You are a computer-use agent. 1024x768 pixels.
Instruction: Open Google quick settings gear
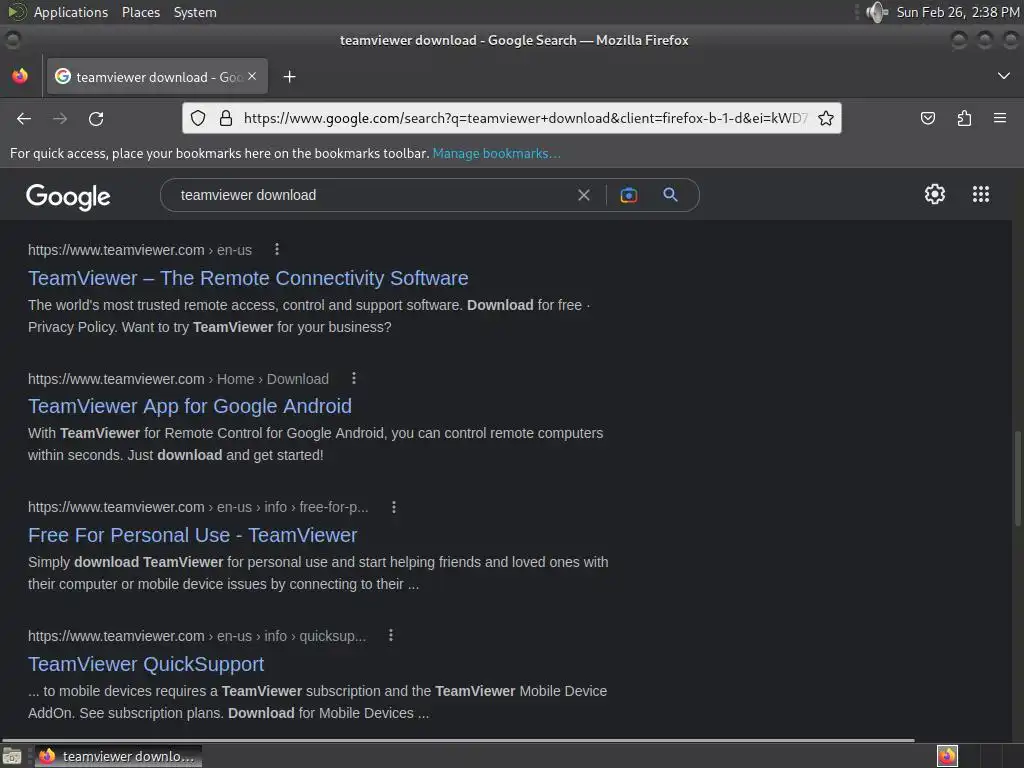pyautogui.click(x=935, y=194)
